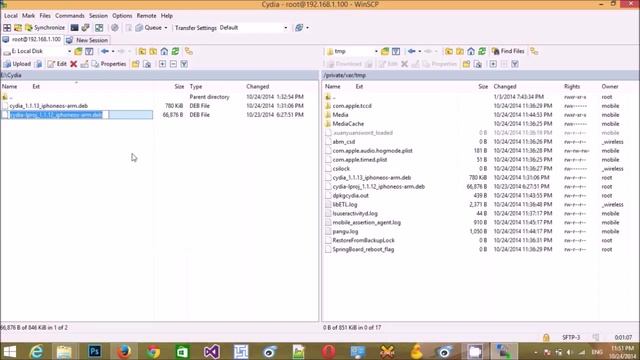Sort local panel by Name column
640x360 pixels.
click(x=9, y=87)
